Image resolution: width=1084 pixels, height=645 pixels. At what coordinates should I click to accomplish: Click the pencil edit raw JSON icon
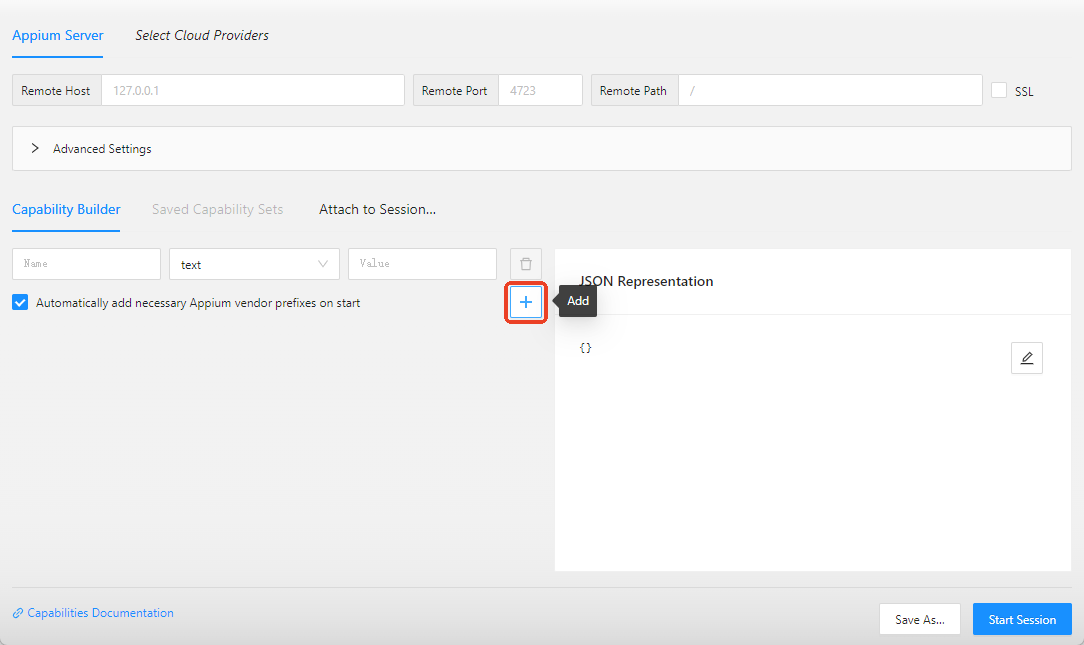1027,357
